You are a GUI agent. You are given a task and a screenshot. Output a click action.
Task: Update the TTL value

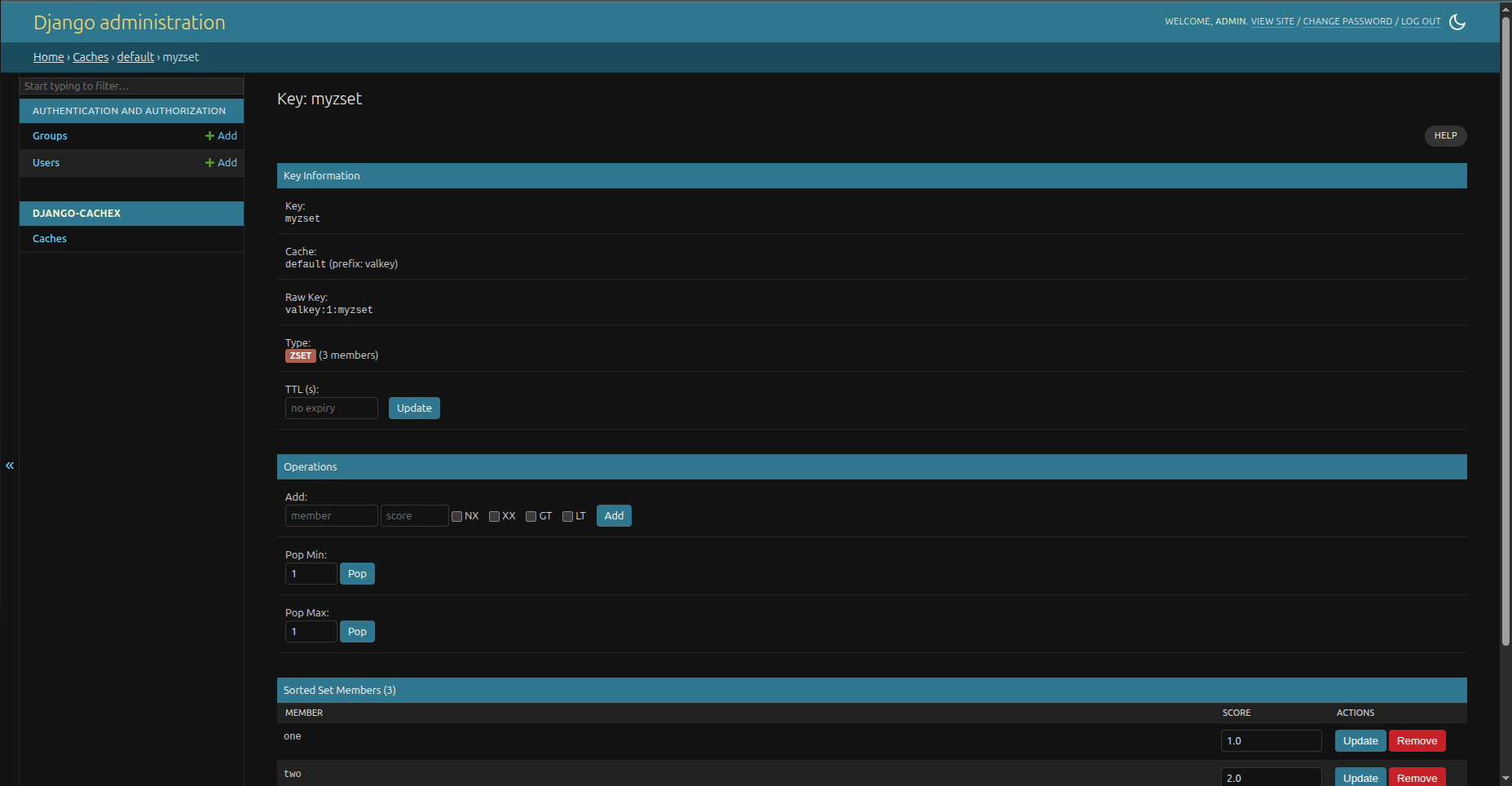click(414, 408)
